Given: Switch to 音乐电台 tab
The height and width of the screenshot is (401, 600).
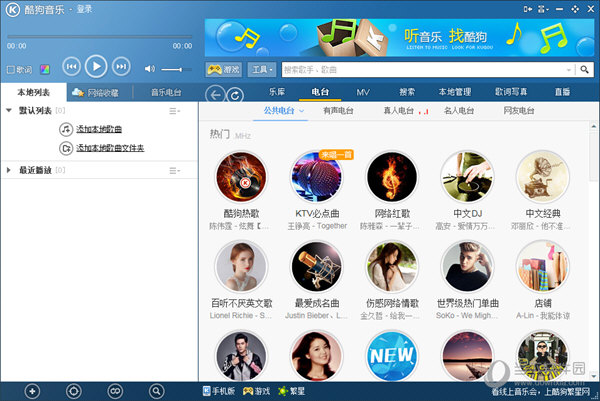Looking at the screenshot, I should (x=166, y=92).
